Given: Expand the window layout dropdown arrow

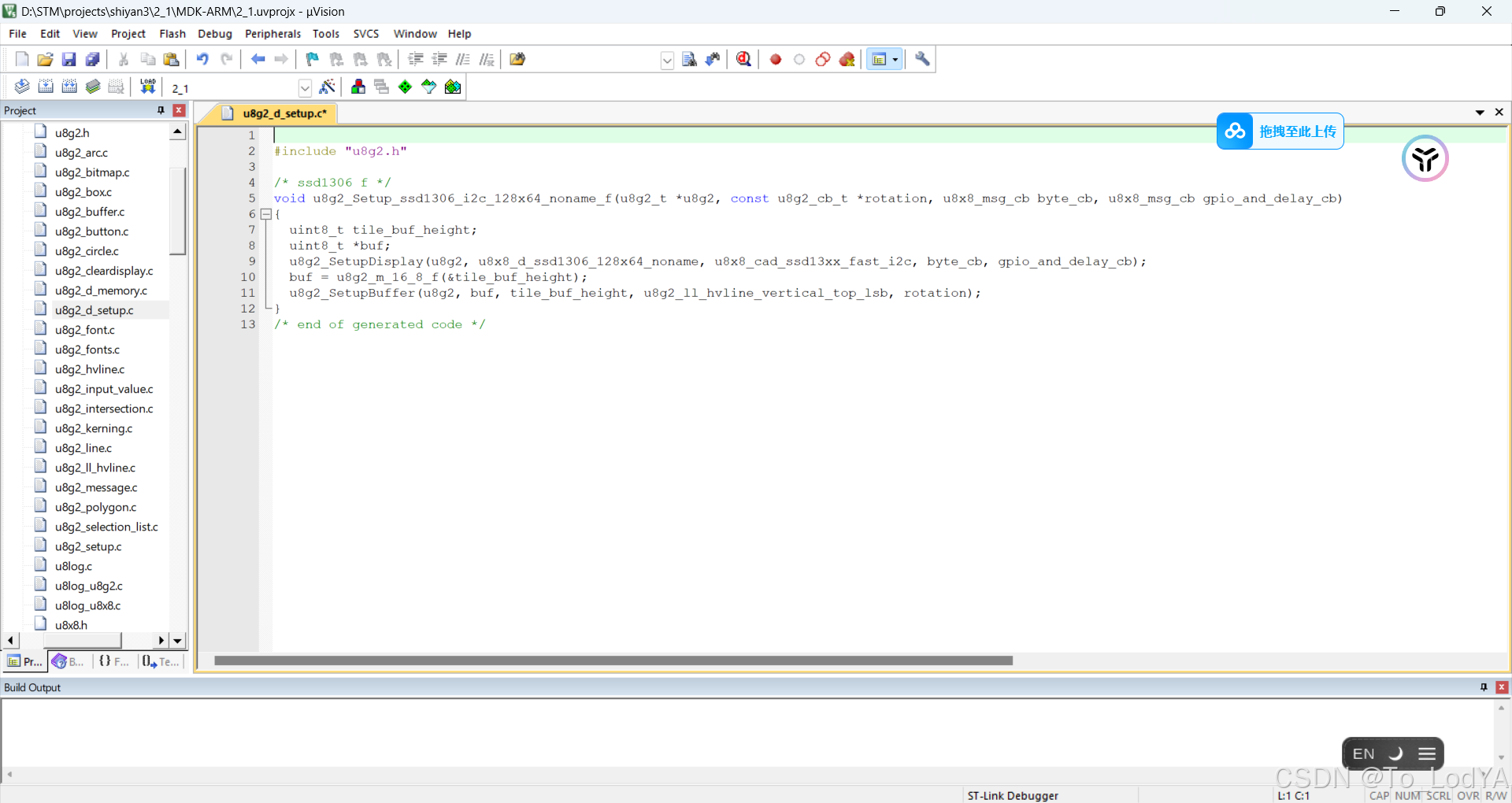Looking at the screenshot, I should [x=895, y=59].
